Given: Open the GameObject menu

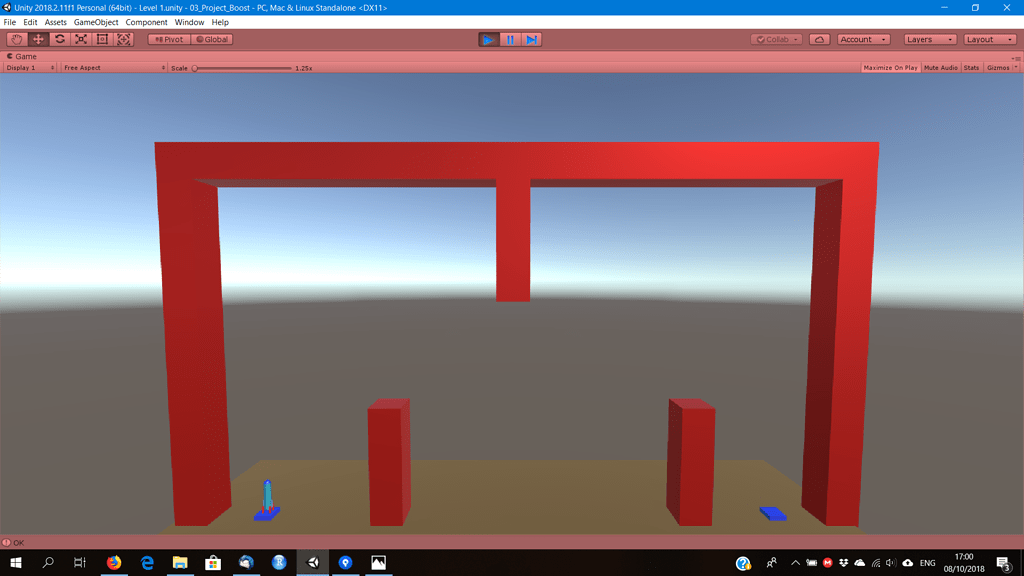Looking at the screenshot, I should coord(95,21).
